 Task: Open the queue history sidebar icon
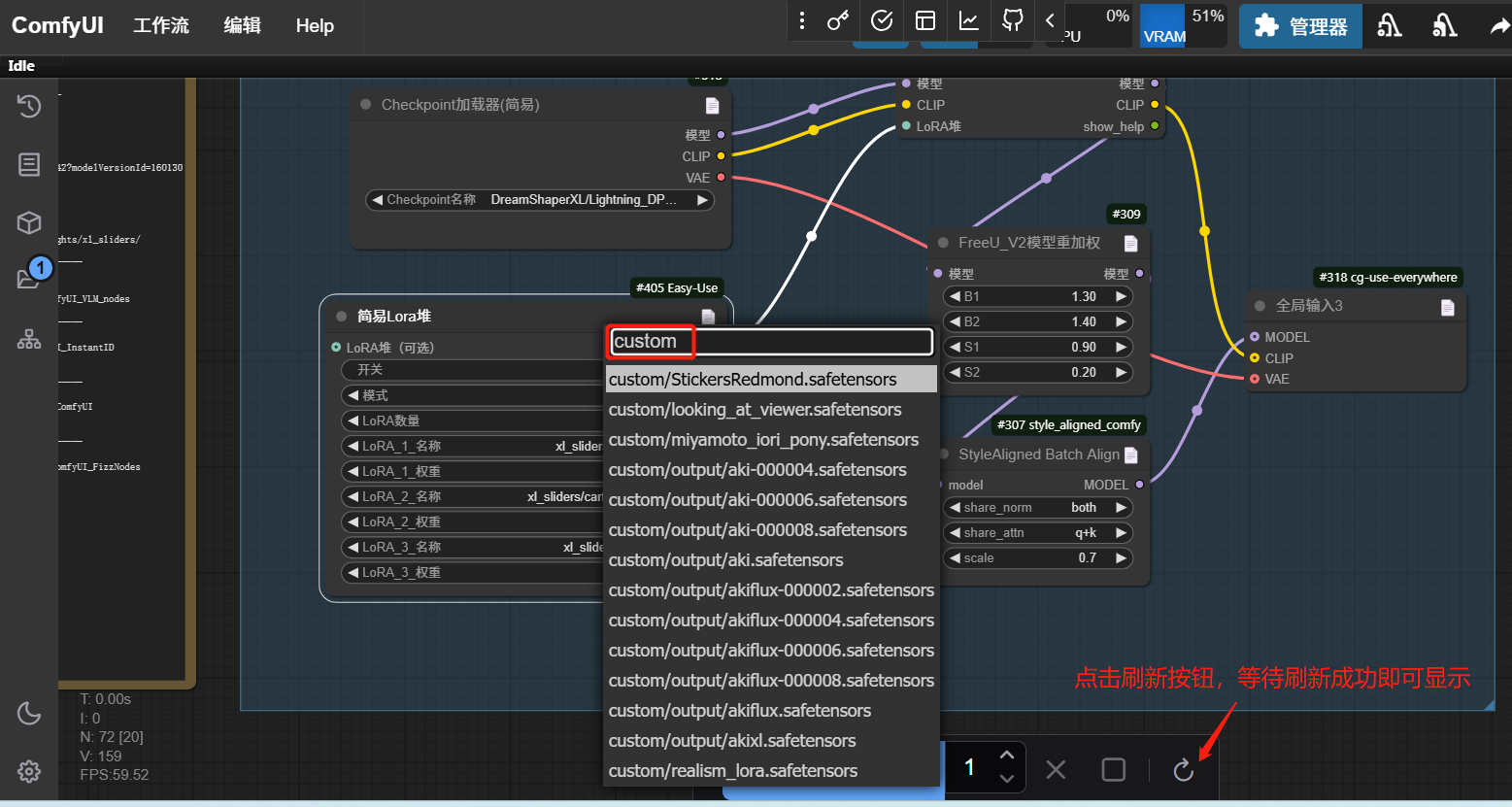[29, 106]
